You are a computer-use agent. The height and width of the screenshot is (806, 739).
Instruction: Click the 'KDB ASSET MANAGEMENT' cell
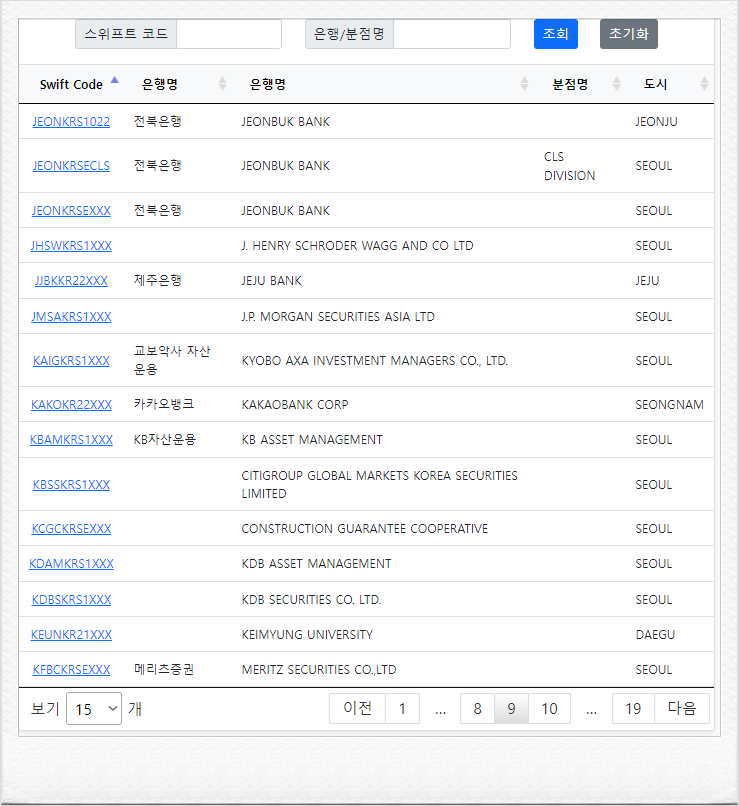coord(316,564)
